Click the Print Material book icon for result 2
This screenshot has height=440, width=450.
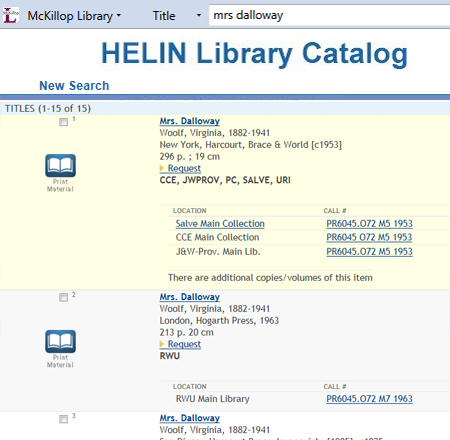pos(60,341)
